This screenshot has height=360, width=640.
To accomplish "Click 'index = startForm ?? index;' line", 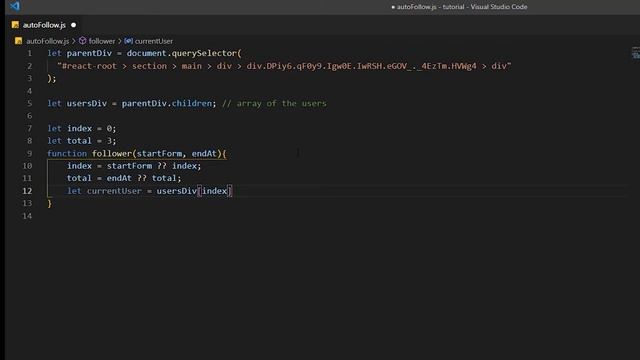I will (134, 166).
